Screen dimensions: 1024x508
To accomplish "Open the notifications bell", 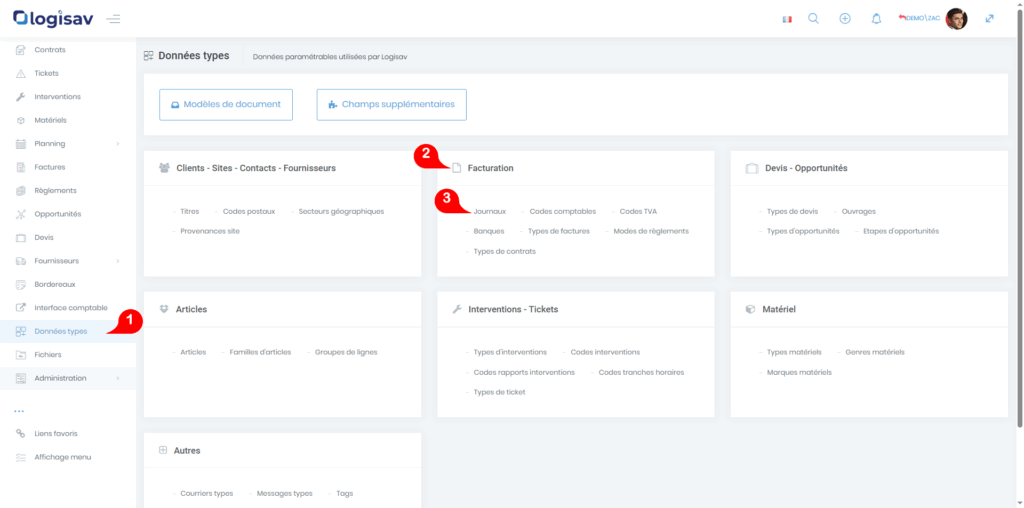I will point(876,18).
